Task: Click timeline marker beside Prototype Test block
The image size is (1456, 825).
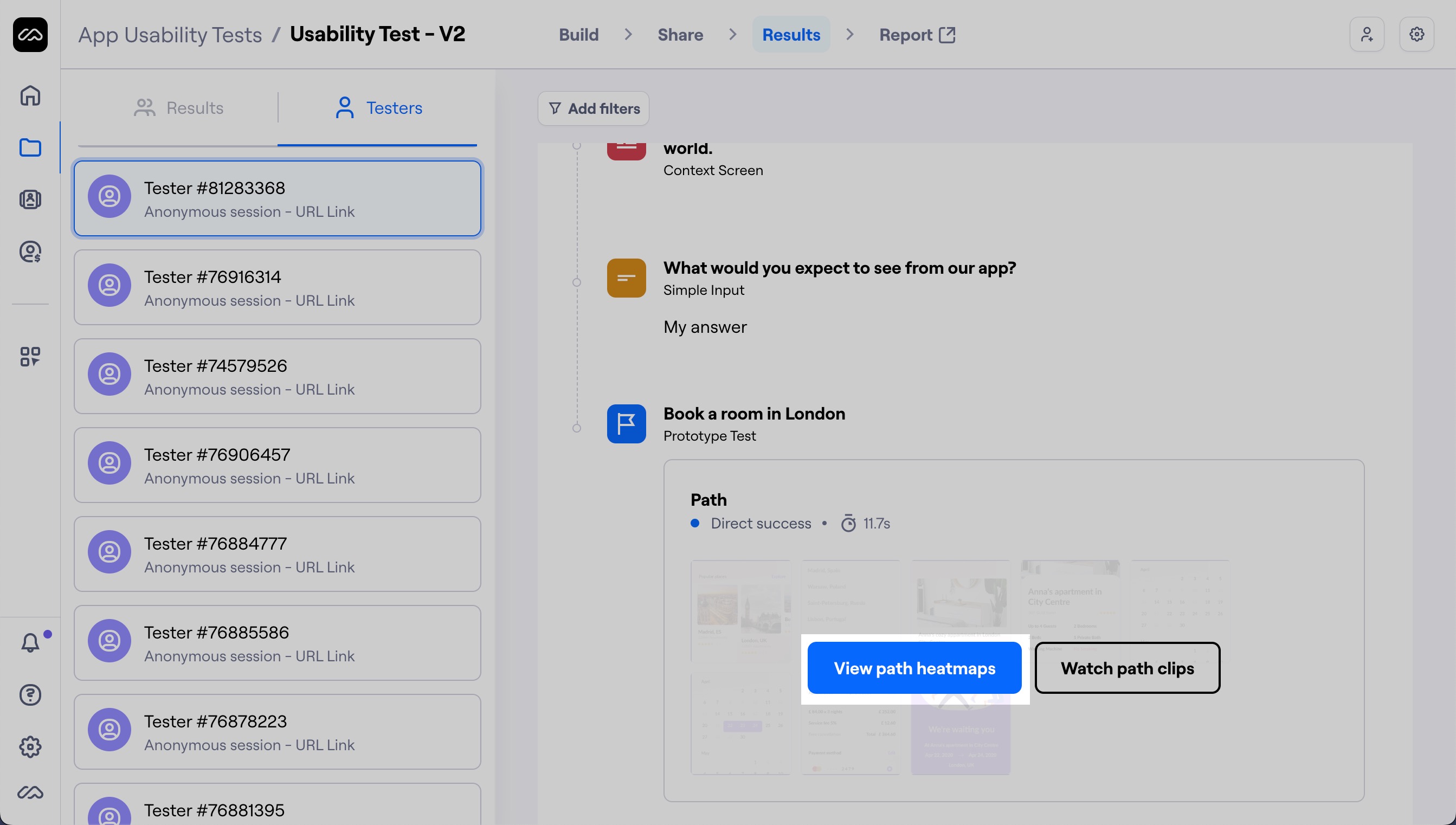Action: [577, 428]
